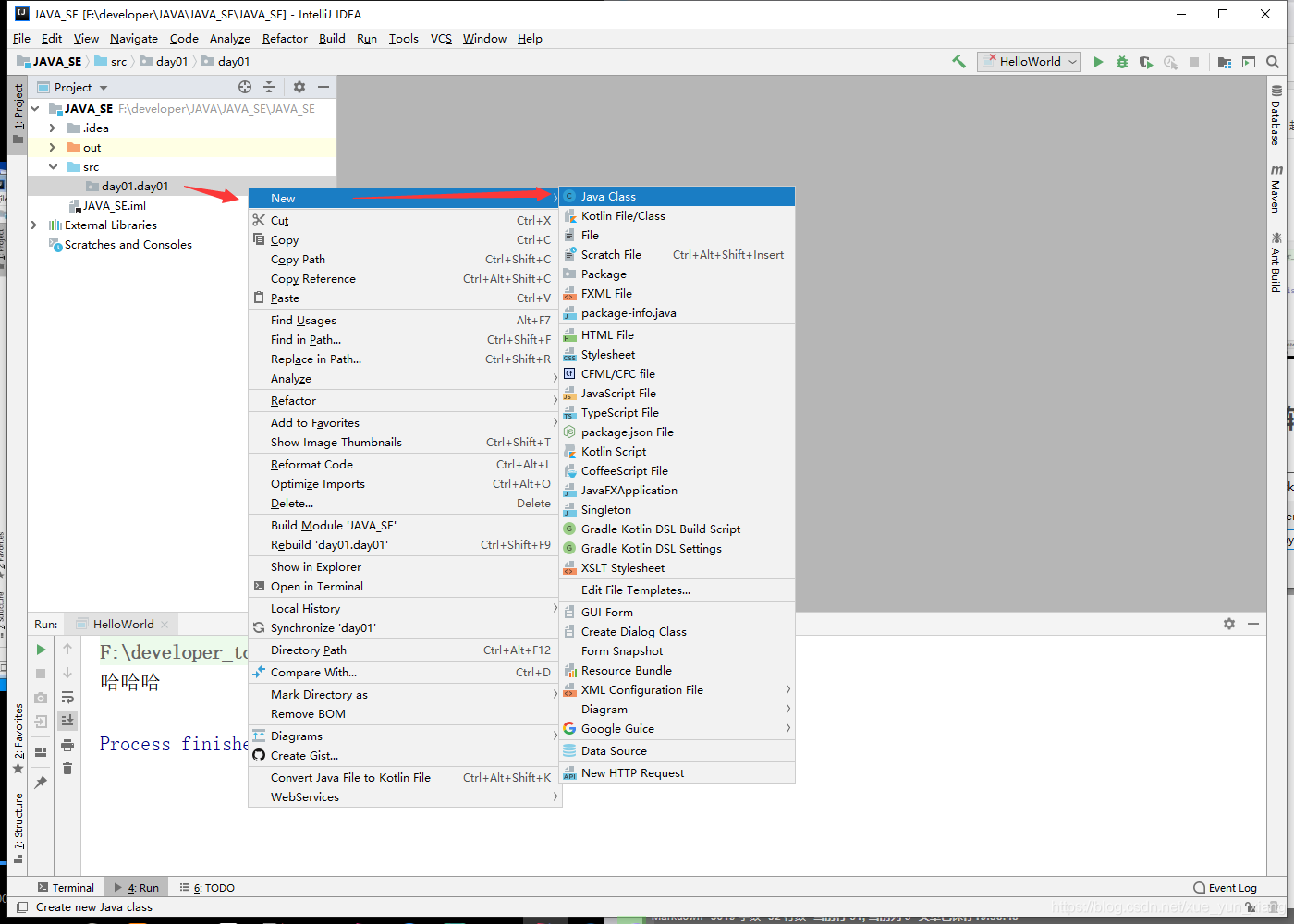Start debugging with the bug icon

[x=1122, y=62]
